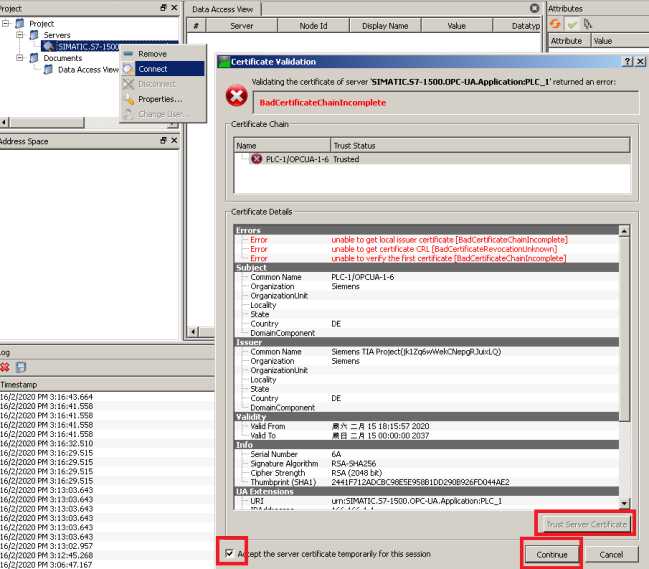Close the Address Space panel
Viewport: 649px width, 569px height.
click(x=174, y=141)
